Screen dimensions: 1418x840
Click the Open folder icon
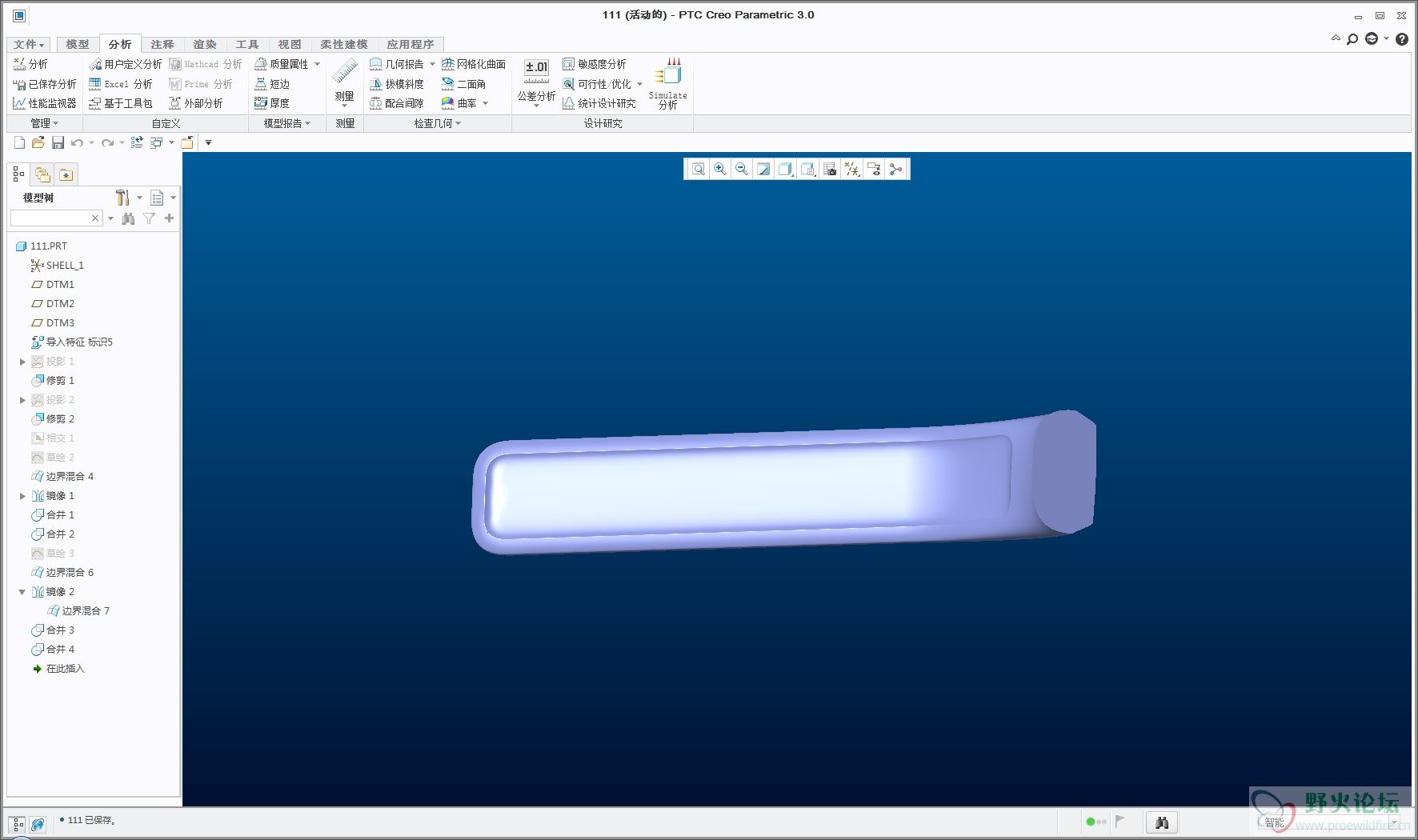click(38, 142)
